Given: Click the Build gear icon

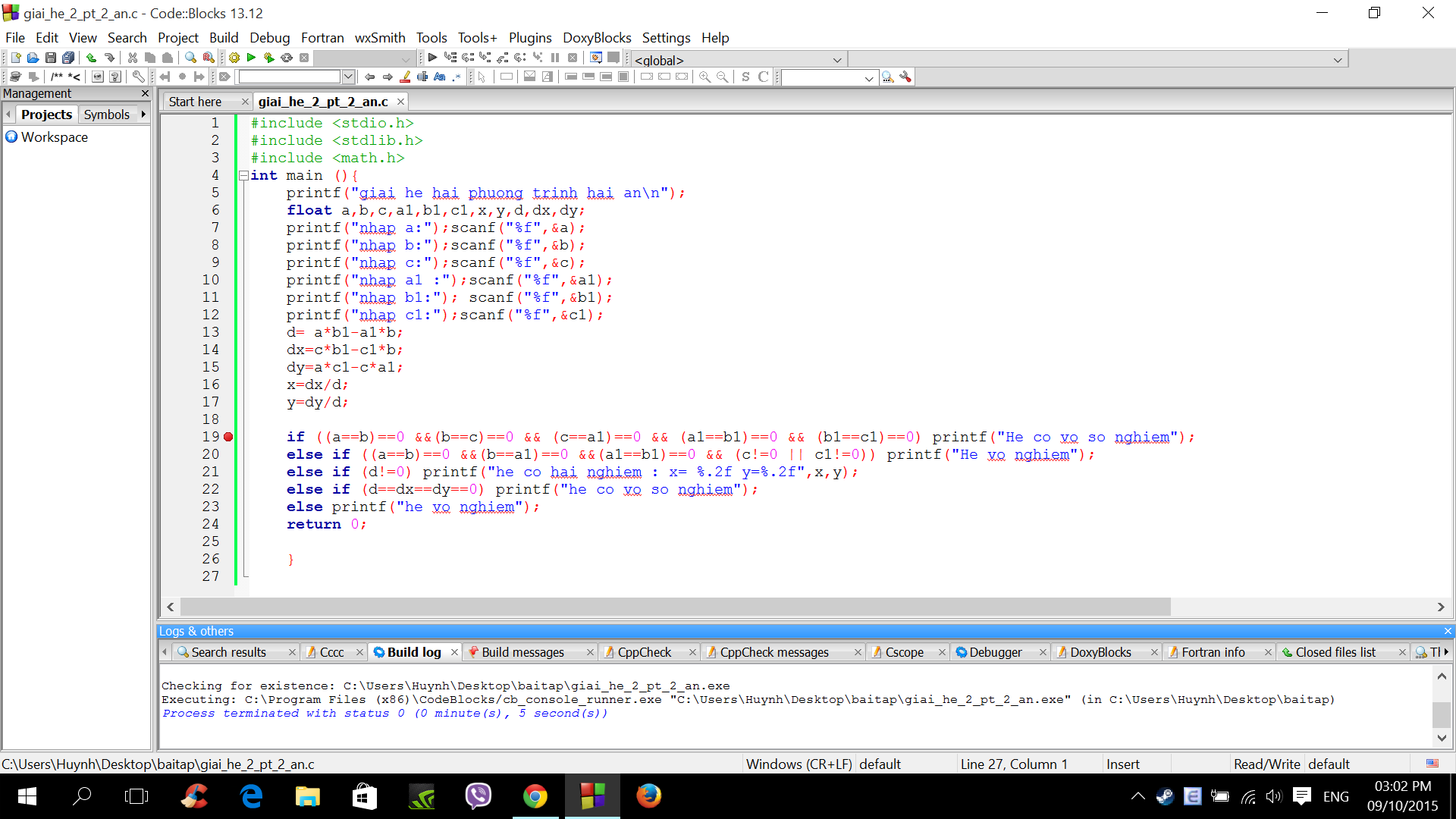Looking at the screenshot, I should (x=234, y=58).
